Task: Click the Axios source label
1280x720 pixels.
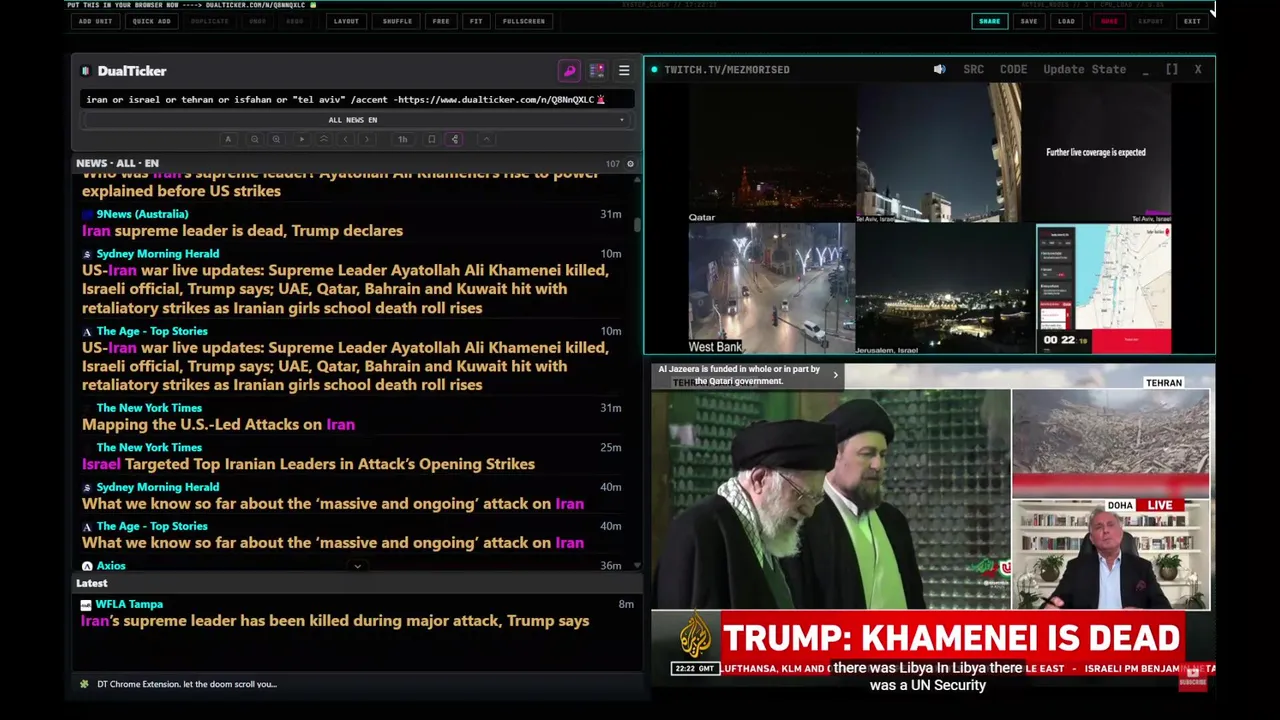Action: pos(111,566)
